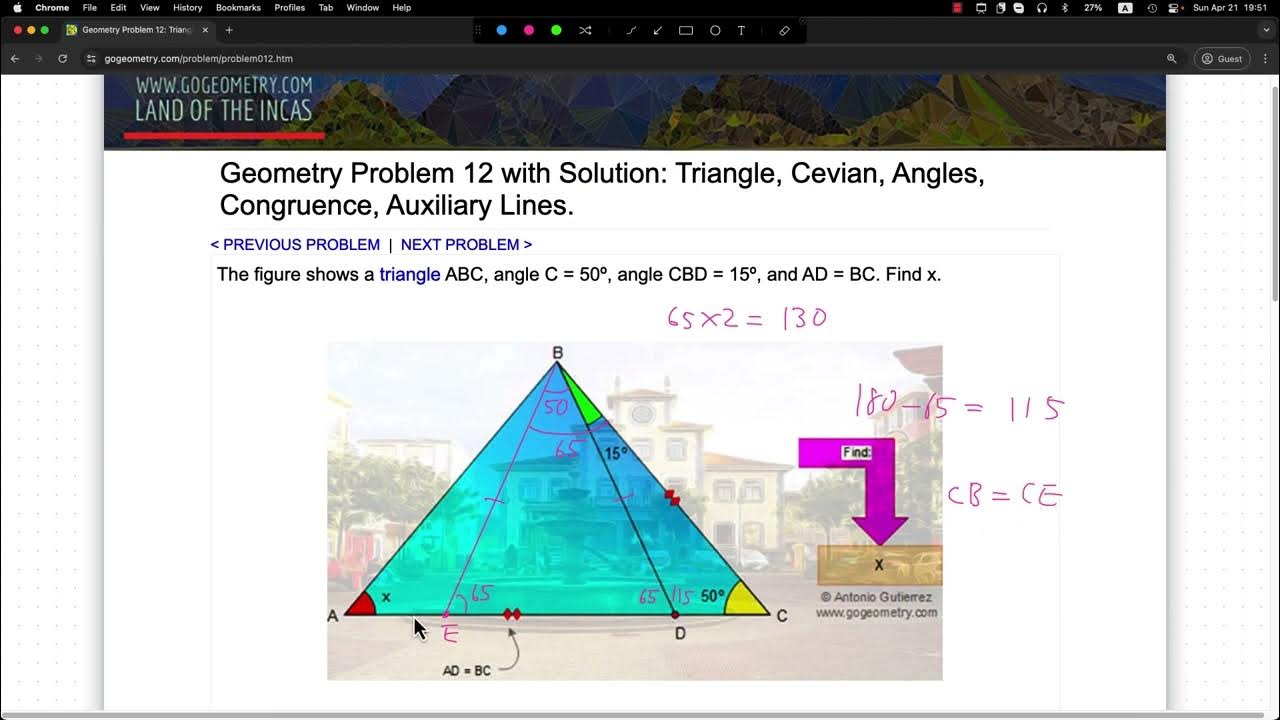1280x720 pixels.
Task: Select the rectangle drawing tool
Action: (687, 30)
